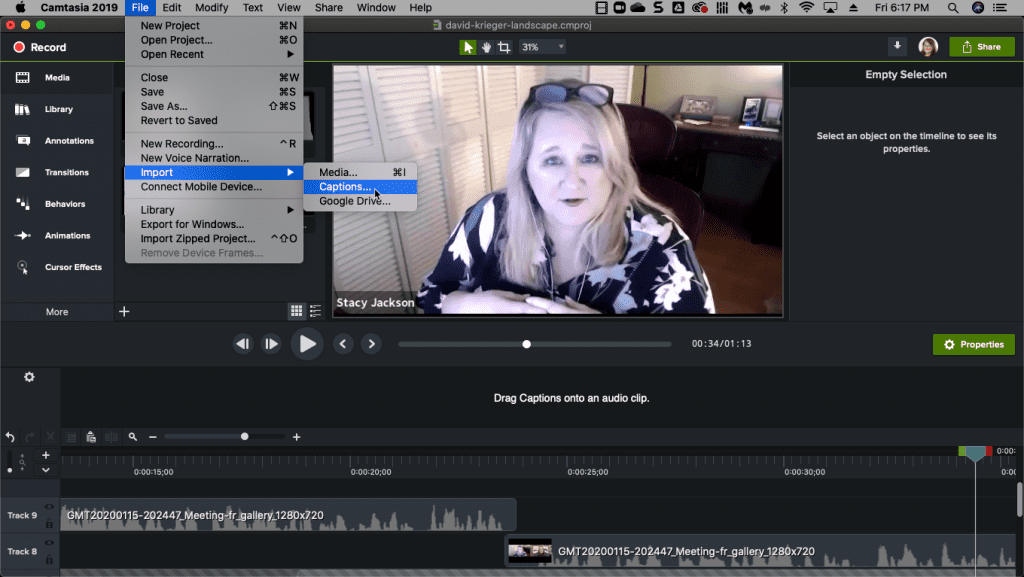Jump to previous clip arrow

point(343,344)
